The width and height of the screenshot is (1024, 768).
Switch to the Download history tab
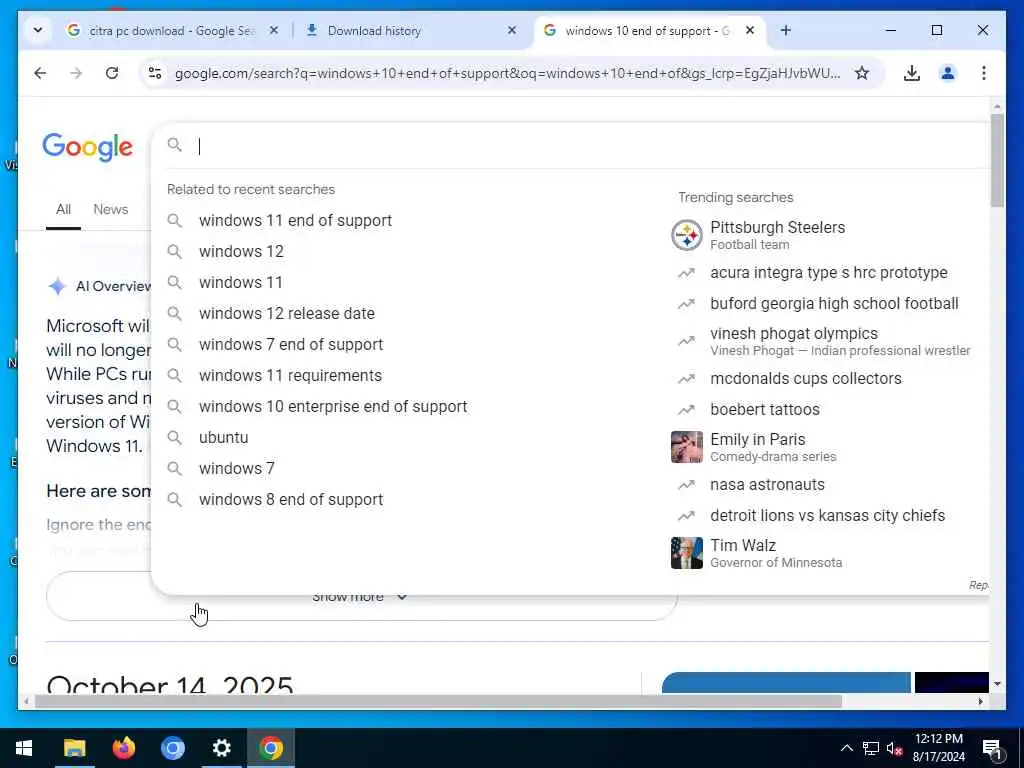(x=410, y=31)
